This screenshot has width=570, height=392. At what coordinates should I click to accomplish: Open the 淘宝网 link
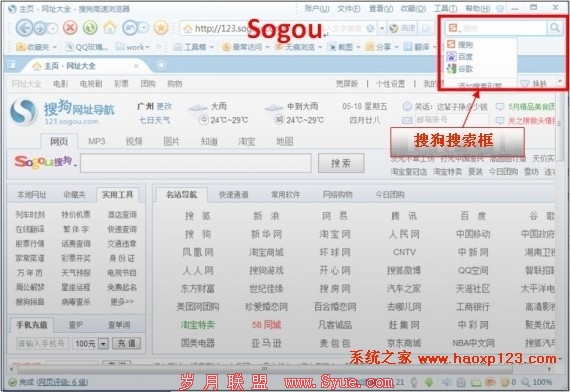[335, 234]
